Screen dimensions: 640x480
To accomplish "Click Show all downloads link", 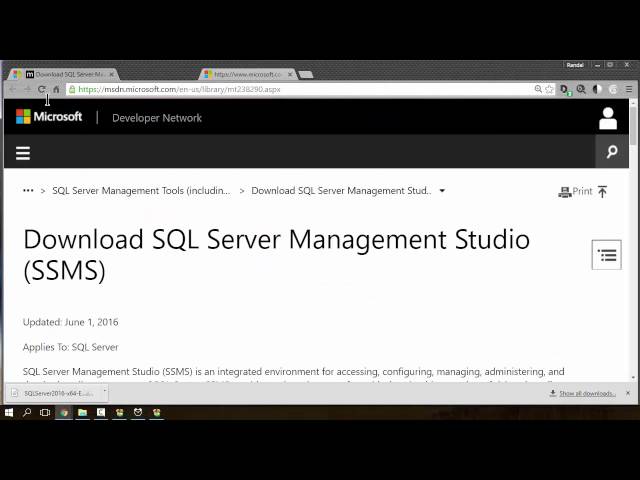I will [587, 393].
